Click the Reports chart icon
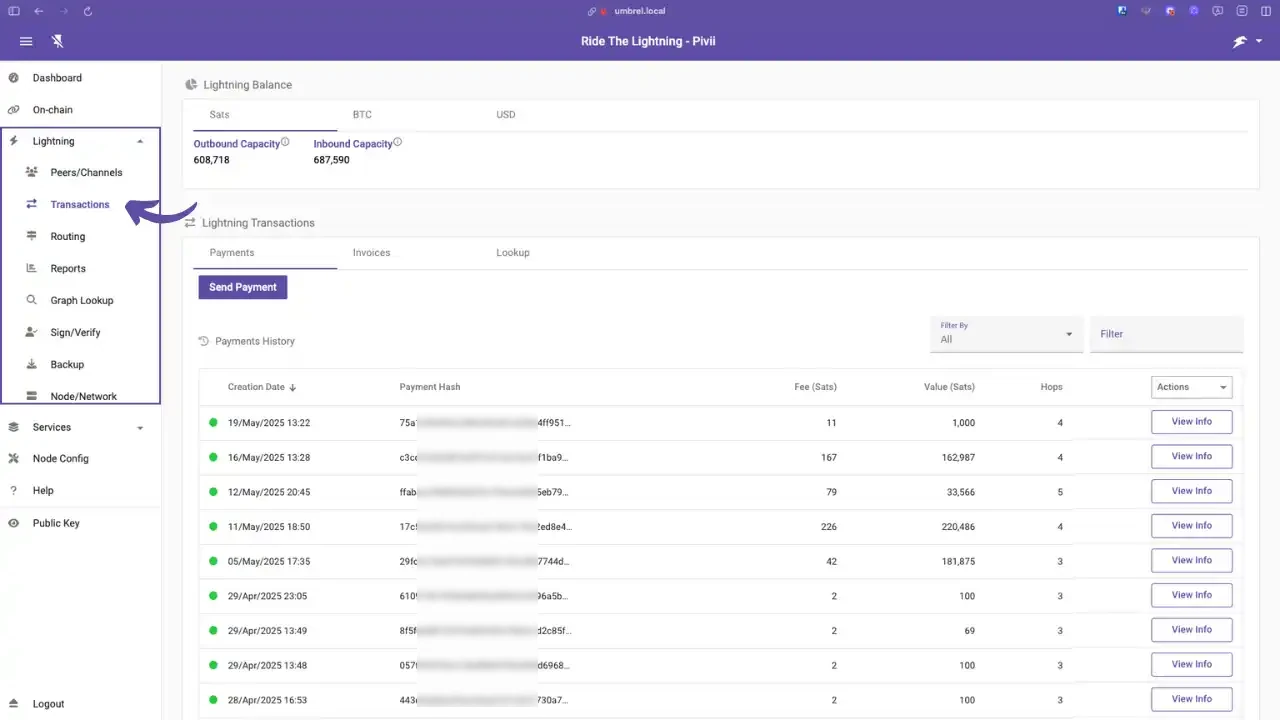 [x=31, y=268]
